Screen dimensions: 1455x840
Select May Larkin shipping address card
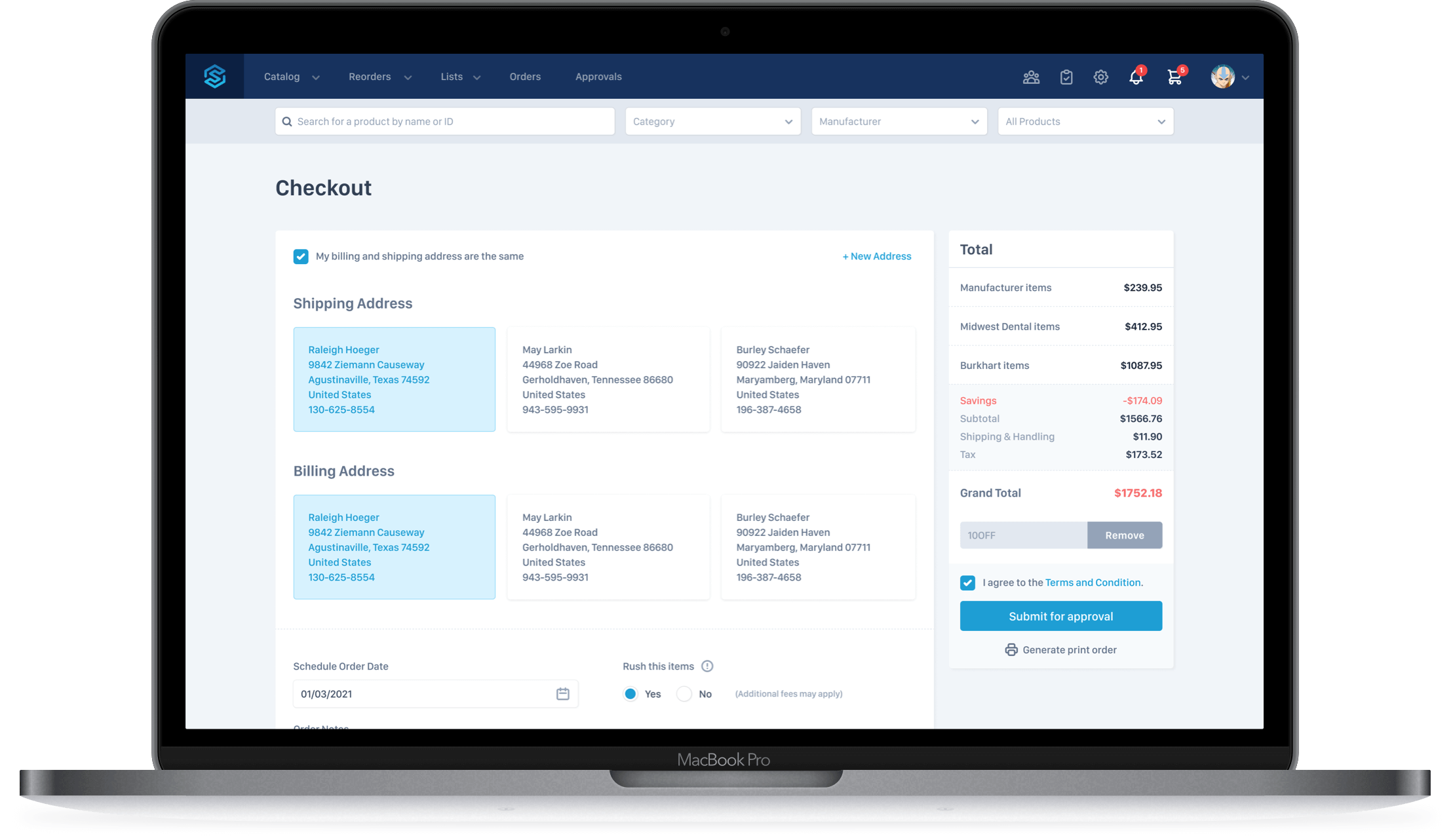pyautogui.click(x=608, y=379)
